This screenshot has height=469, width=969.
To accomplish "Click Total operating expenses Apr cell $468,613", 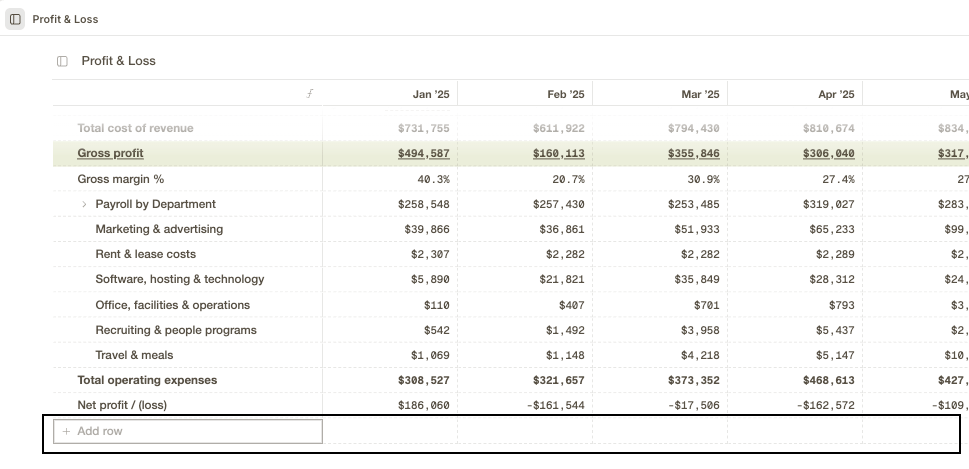I will pyautogui.click(x=829, y=380).
